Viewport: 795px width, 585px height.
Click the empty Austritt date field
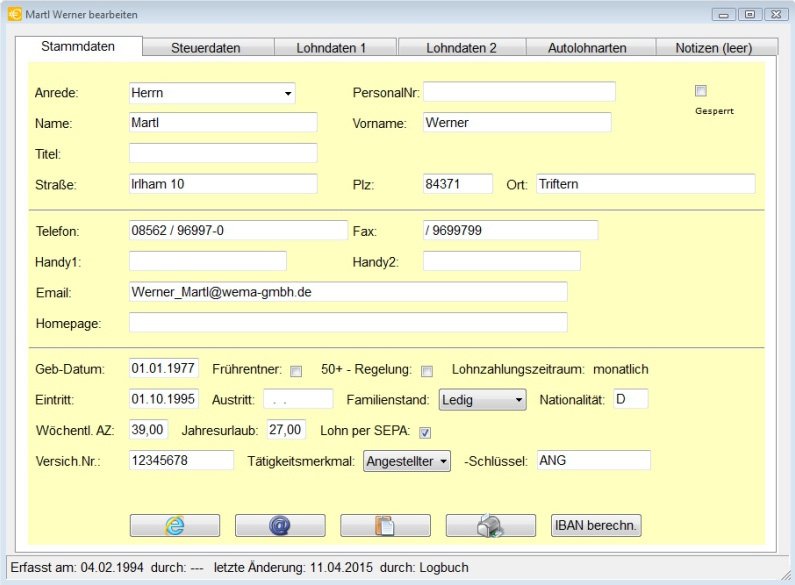click(298, 399)
